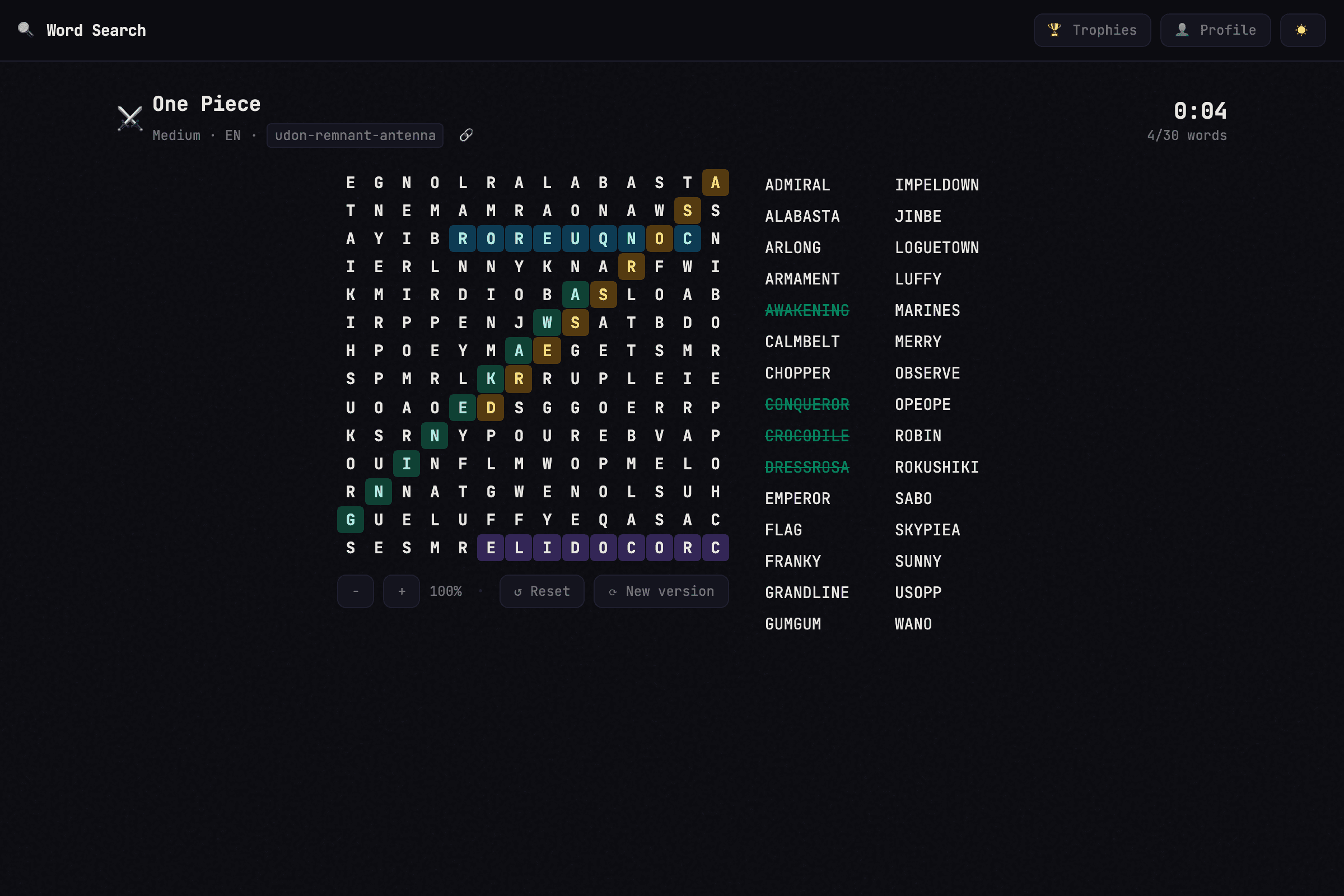
Task: Click the purple E cell starting ELIDOCORC
Action: (x=491, y=548)
